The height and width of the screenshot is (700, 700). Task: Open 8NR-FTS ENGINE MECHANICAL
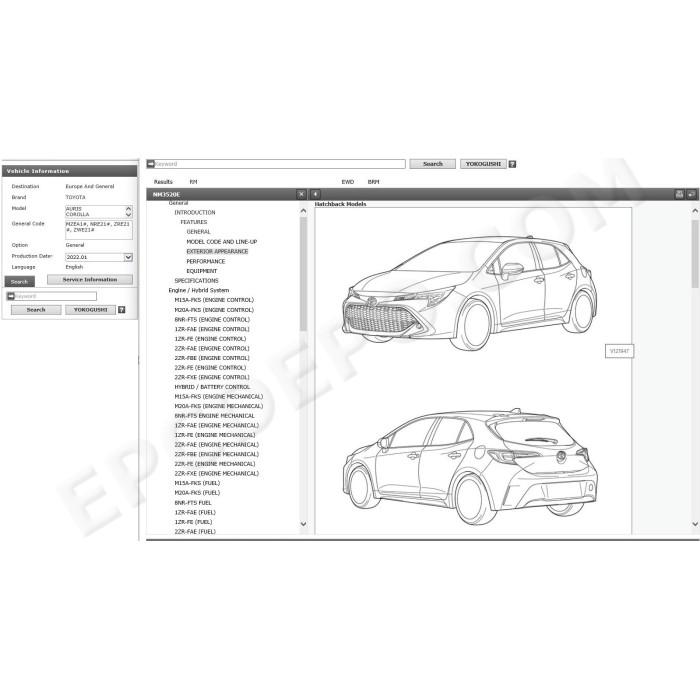click(x=214, y=416)
